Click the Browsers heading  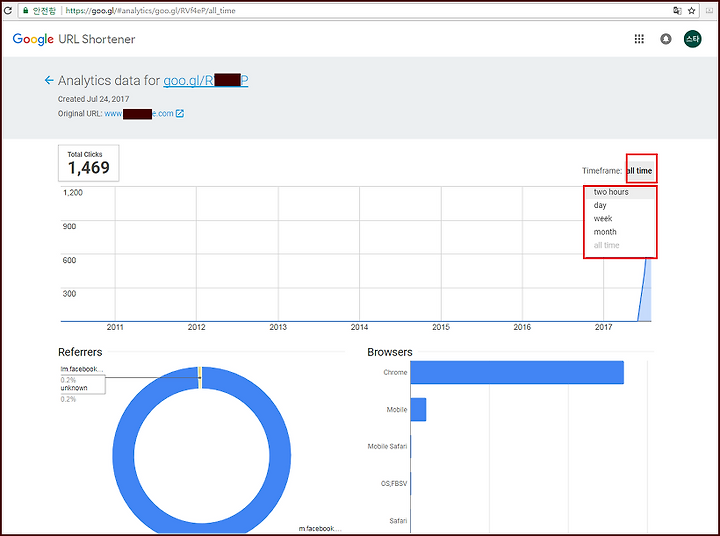390,352
